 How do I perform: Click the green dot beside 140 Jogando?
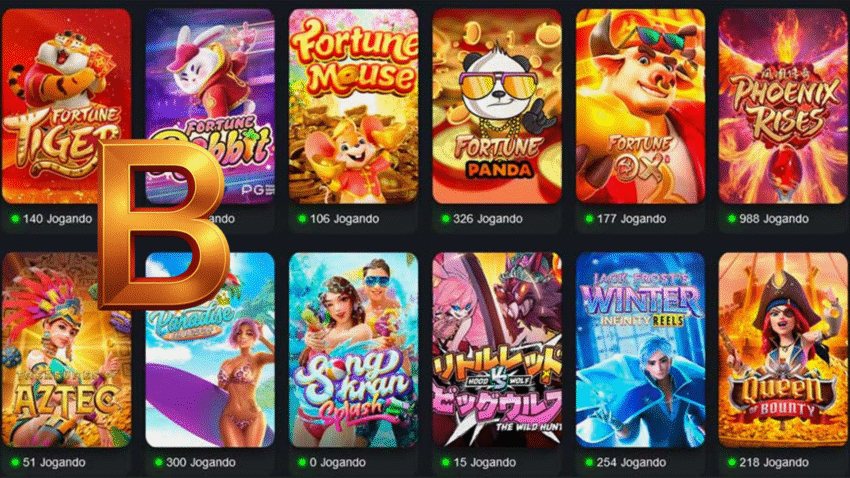(x=15, y=218)
